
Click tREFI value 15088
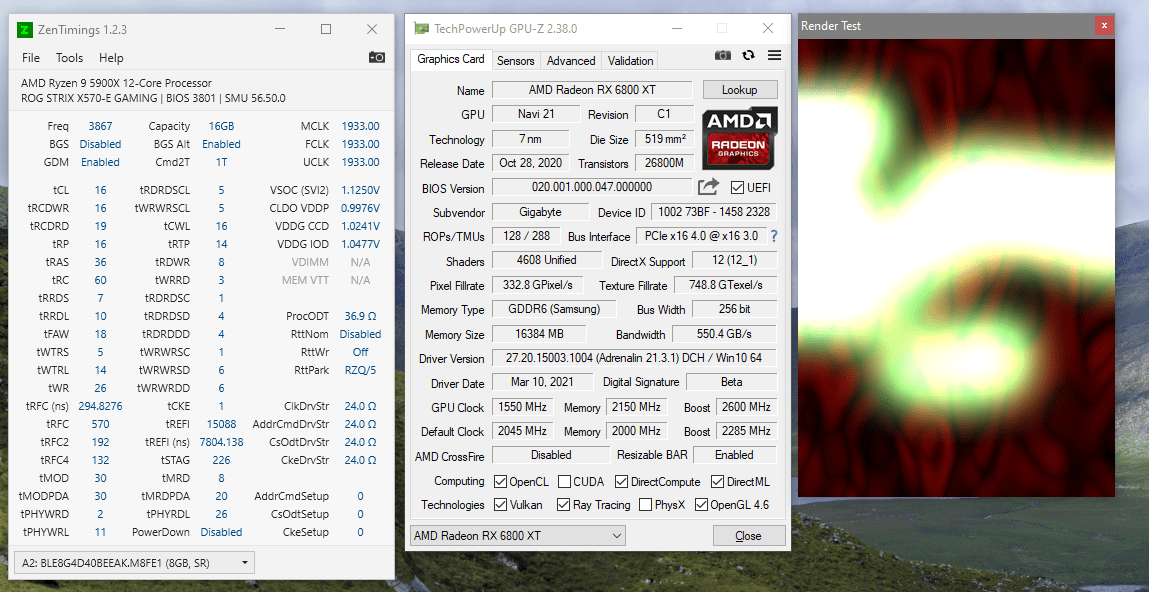click(x=221, y=423)
